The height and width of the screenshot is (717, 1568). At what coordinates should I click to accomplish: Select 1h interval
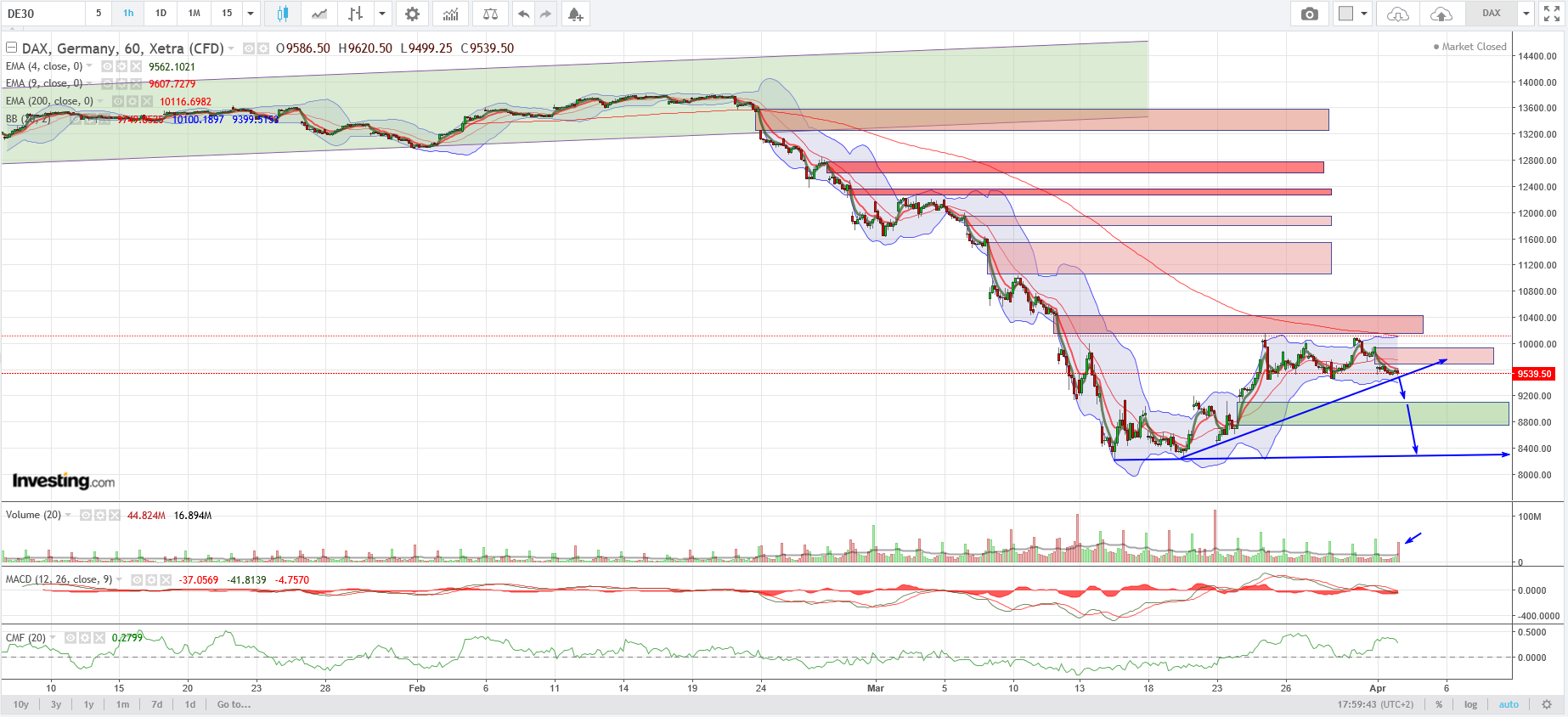coord(128,14)
